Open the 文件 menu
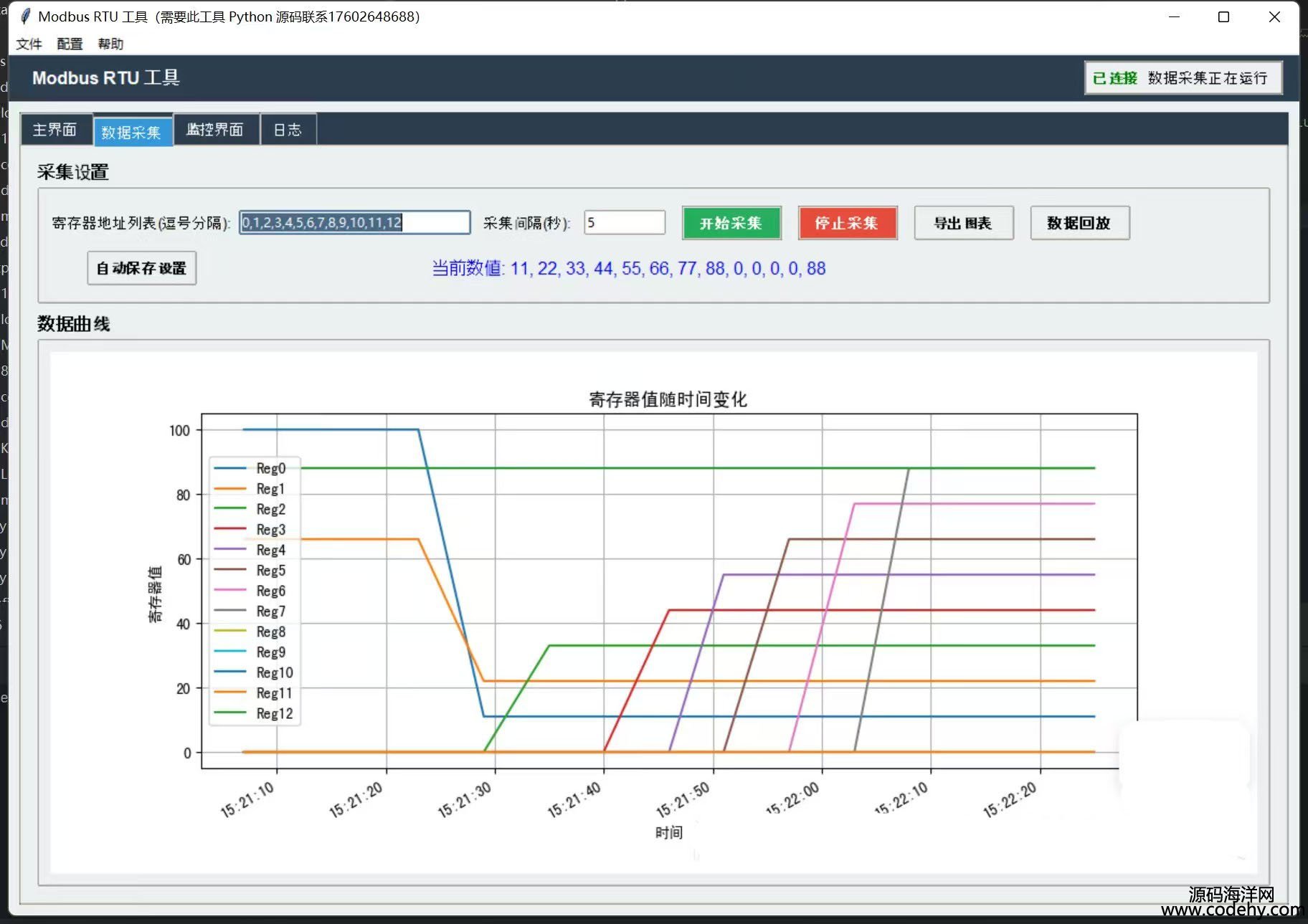This screenshot has height=924, width=1308. tap(29, 44)
